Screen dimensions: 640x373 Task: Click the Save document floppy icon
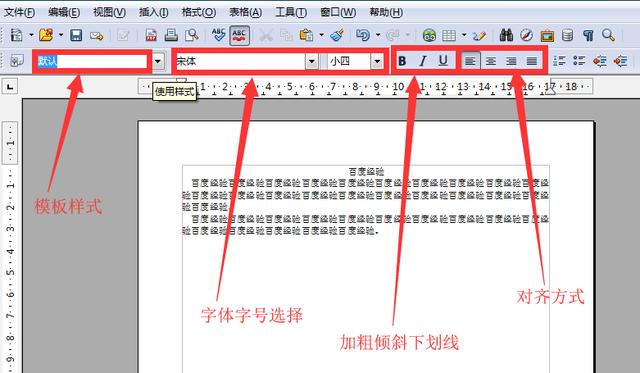tap(76, 36)
